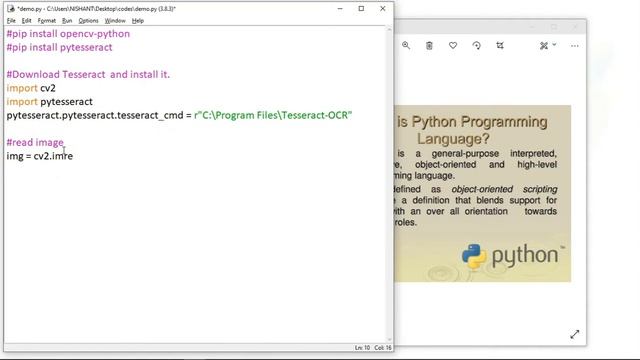Click the 'import pytesseract' line
Image resolution: width=640 pixels, height=360 pixels.
point(49,102)
